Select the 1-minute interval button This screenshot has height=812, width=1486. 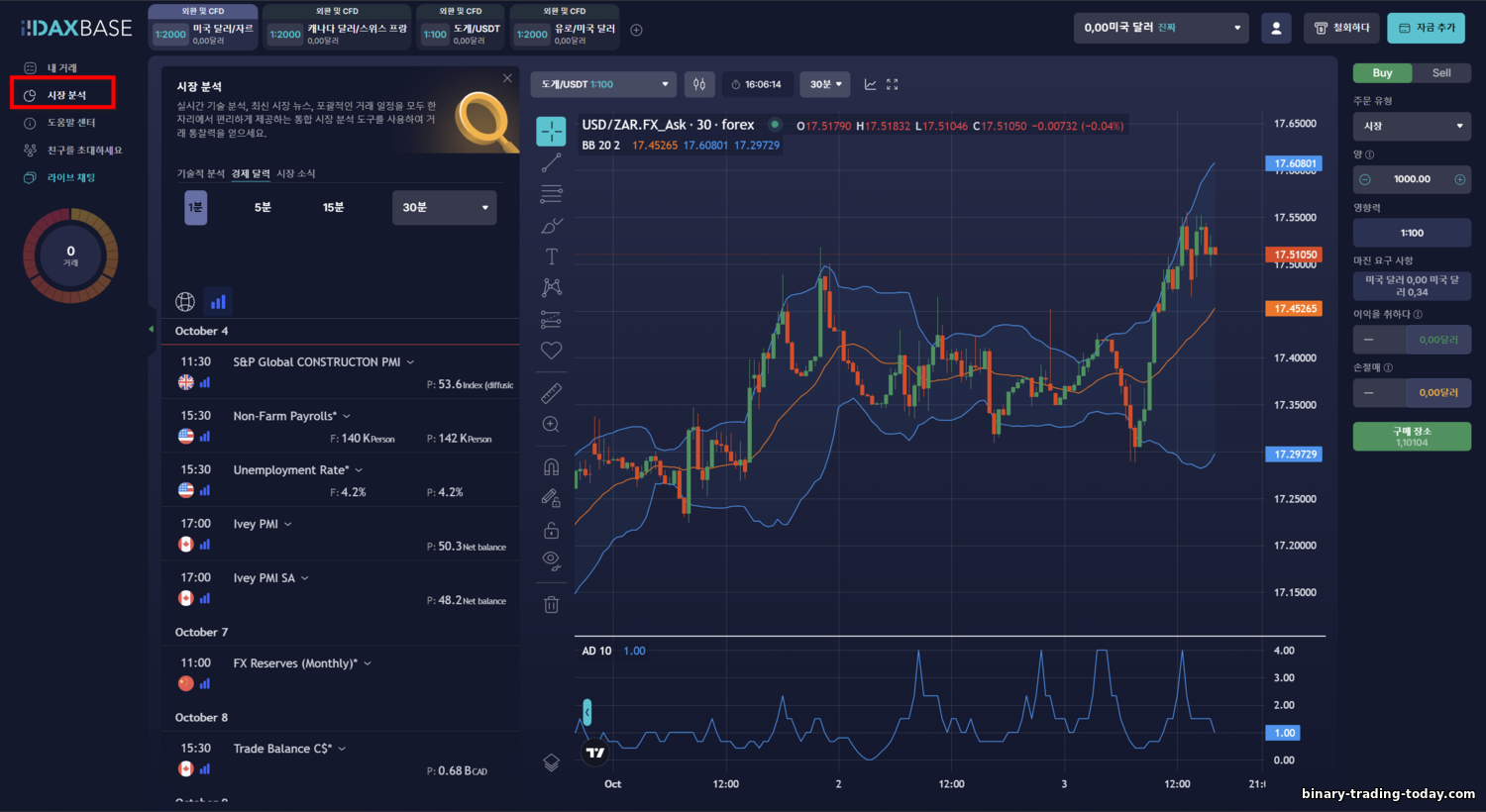point(195,207)
